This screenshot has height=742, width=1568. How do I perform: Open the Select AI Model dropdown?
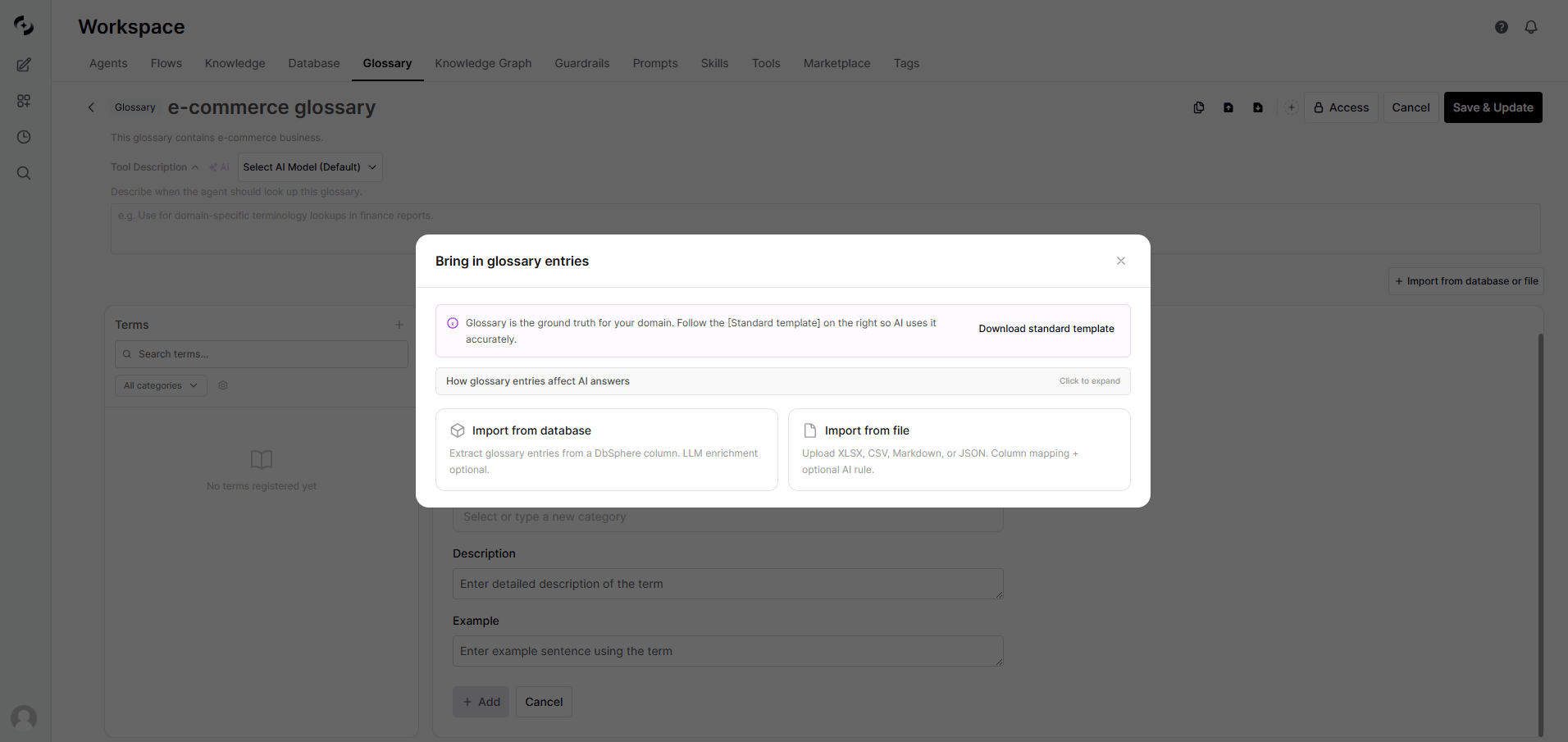point(310,167)
